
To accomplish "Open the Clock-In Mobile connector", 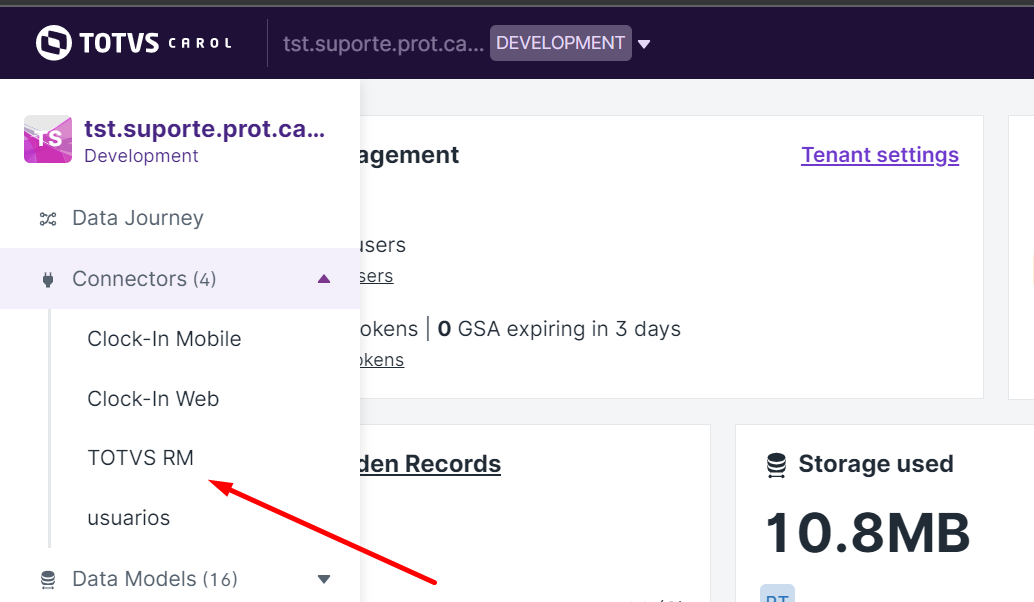I will [163, 339].
